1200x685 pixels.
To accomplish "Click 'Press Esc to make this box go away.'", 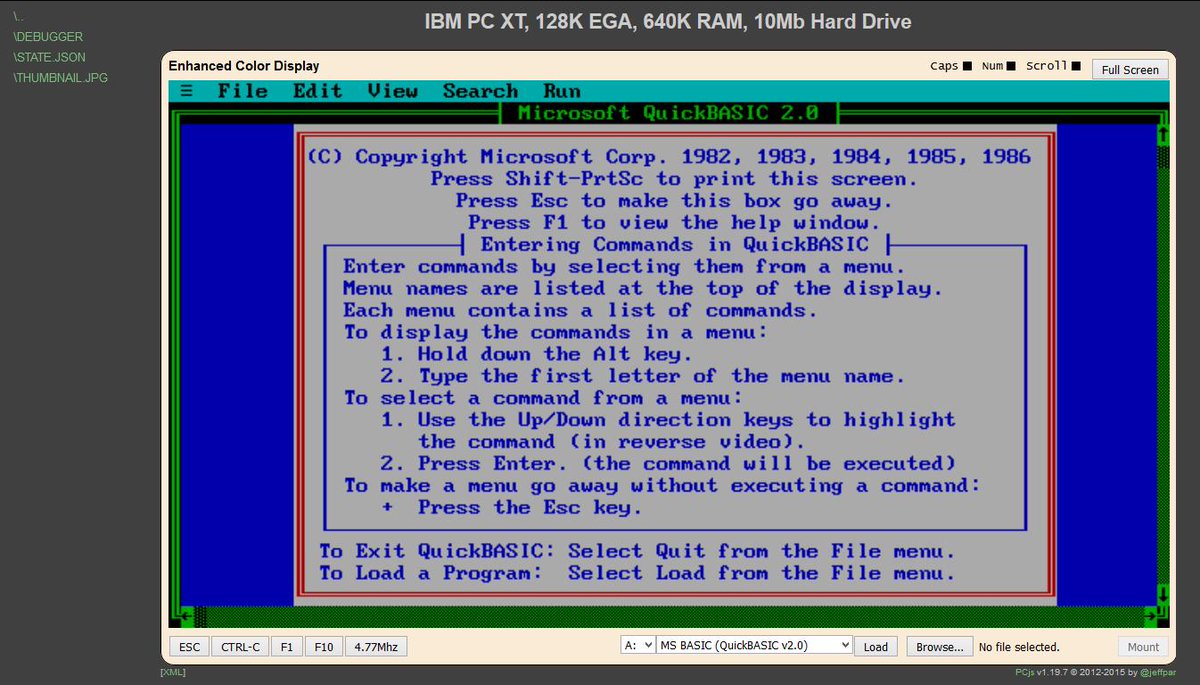I will pos(675,200).
